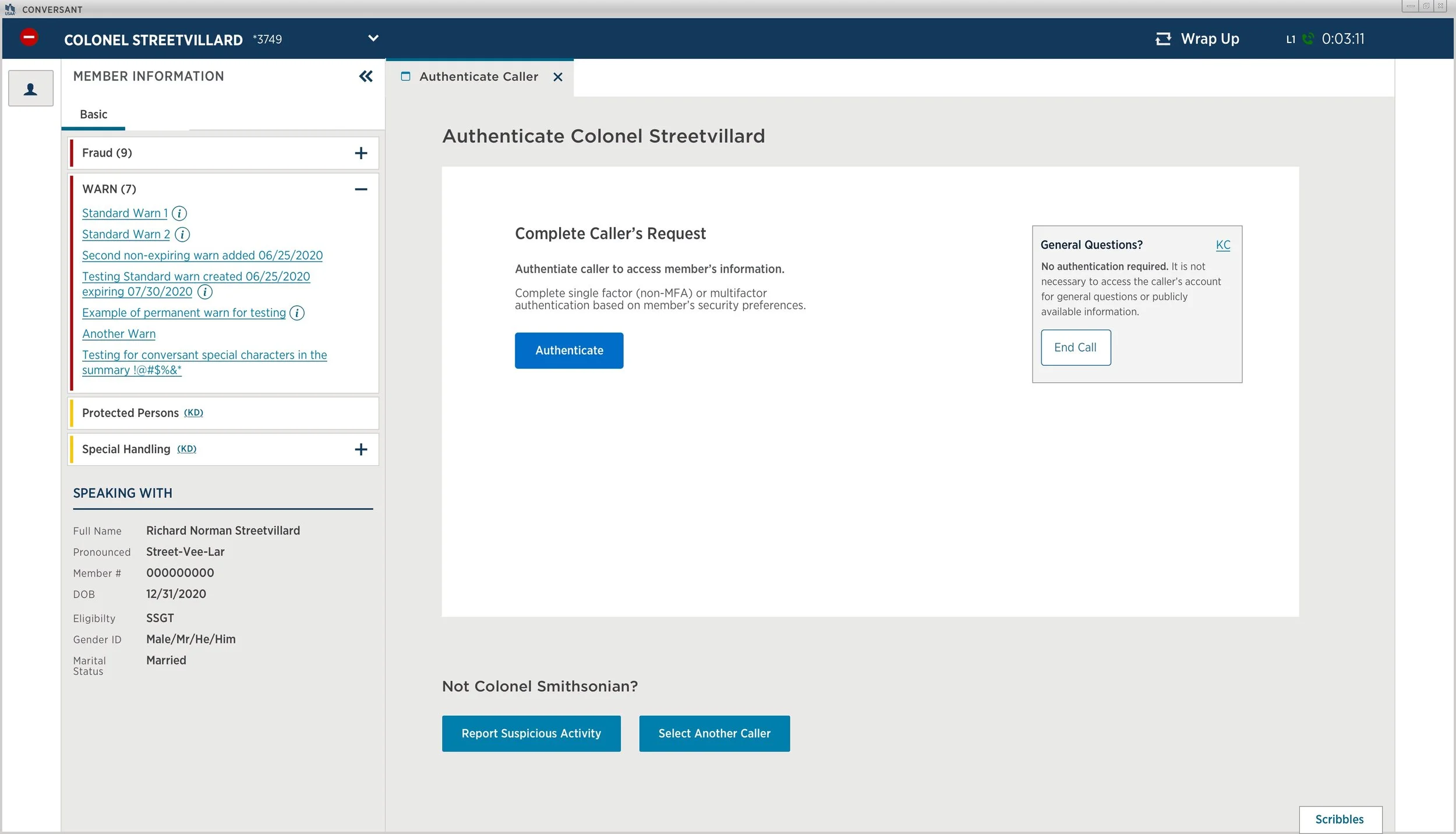Collapse the WARN (7) section
The width and height of the screenshot is (1456, 834).
tap(361, 189)
